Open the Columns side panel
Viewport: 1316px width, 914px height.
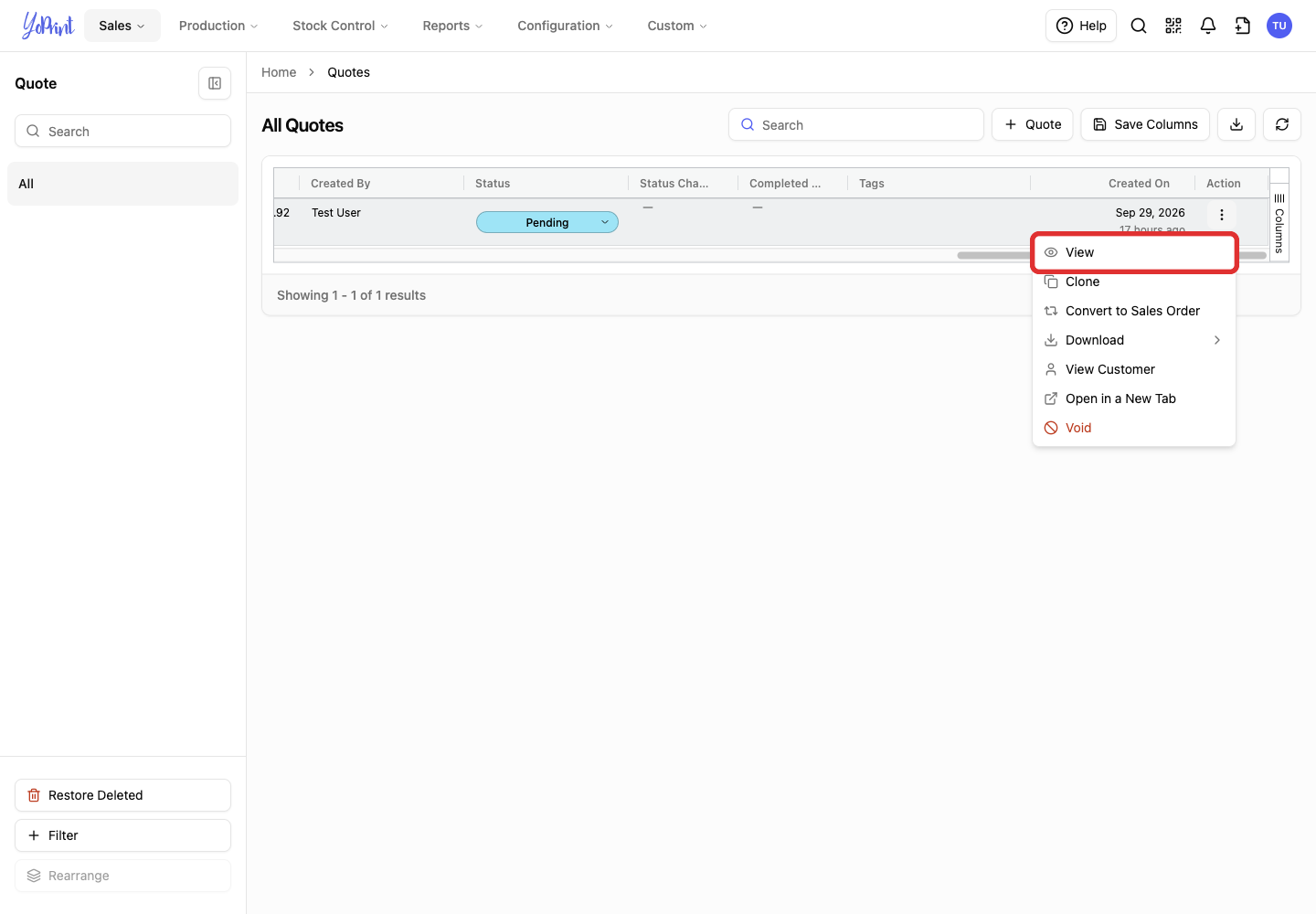point(1279,223)
